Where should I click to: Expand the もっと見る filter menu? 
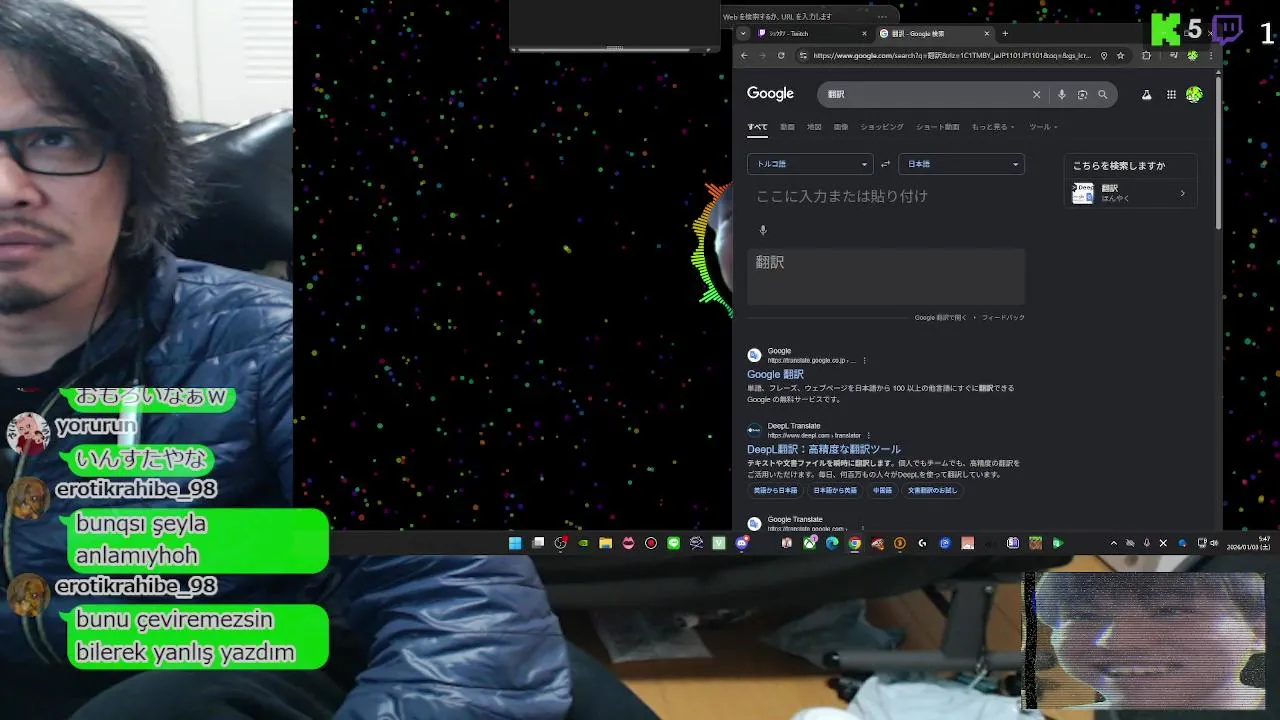992,127
